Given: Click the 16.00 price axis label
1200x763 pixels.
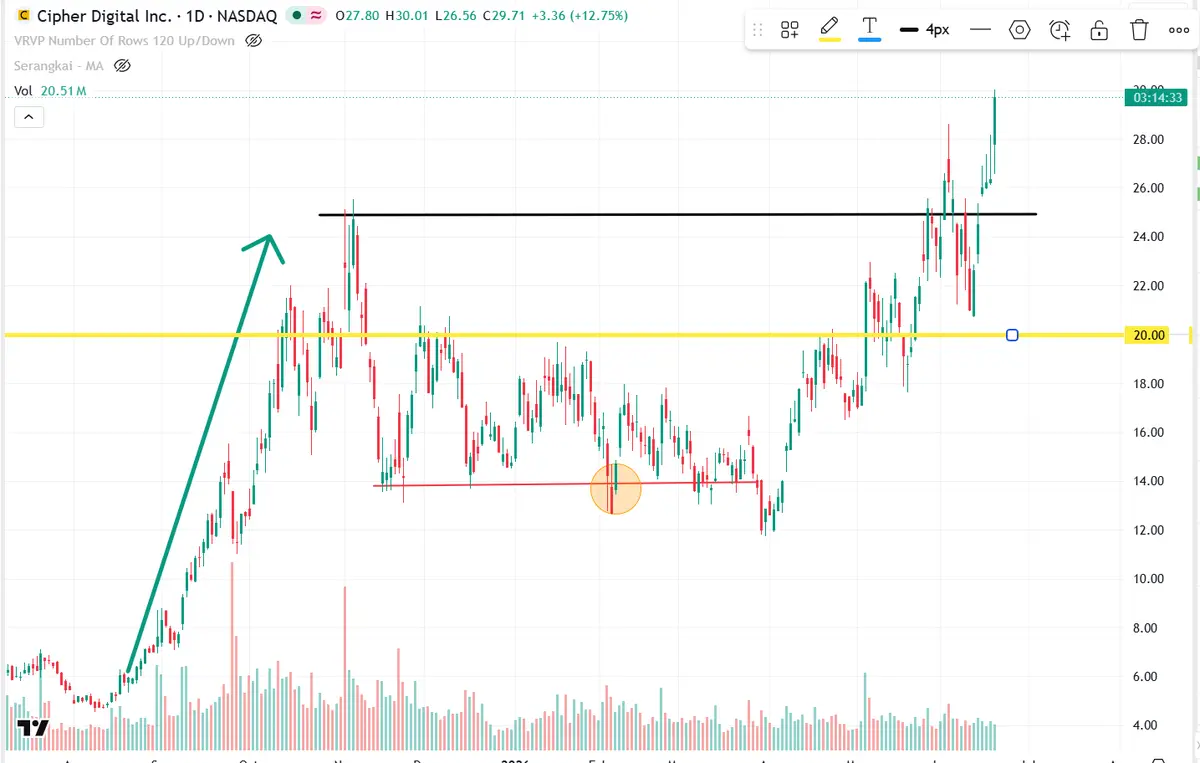Looking at the screenshot, I should 1149,433.
